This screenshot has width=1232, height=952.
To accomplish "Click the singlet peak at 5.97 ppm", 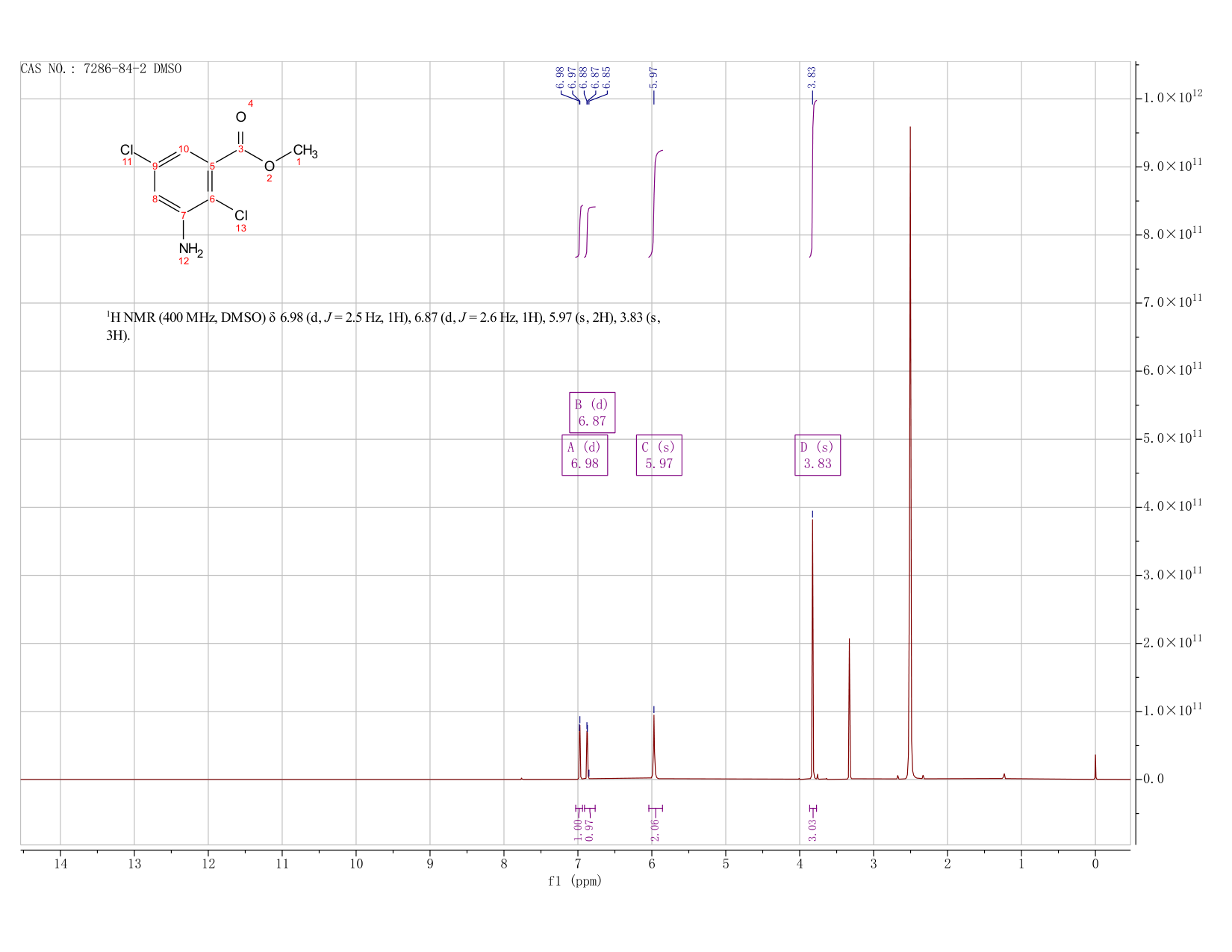I will point(654,747).
